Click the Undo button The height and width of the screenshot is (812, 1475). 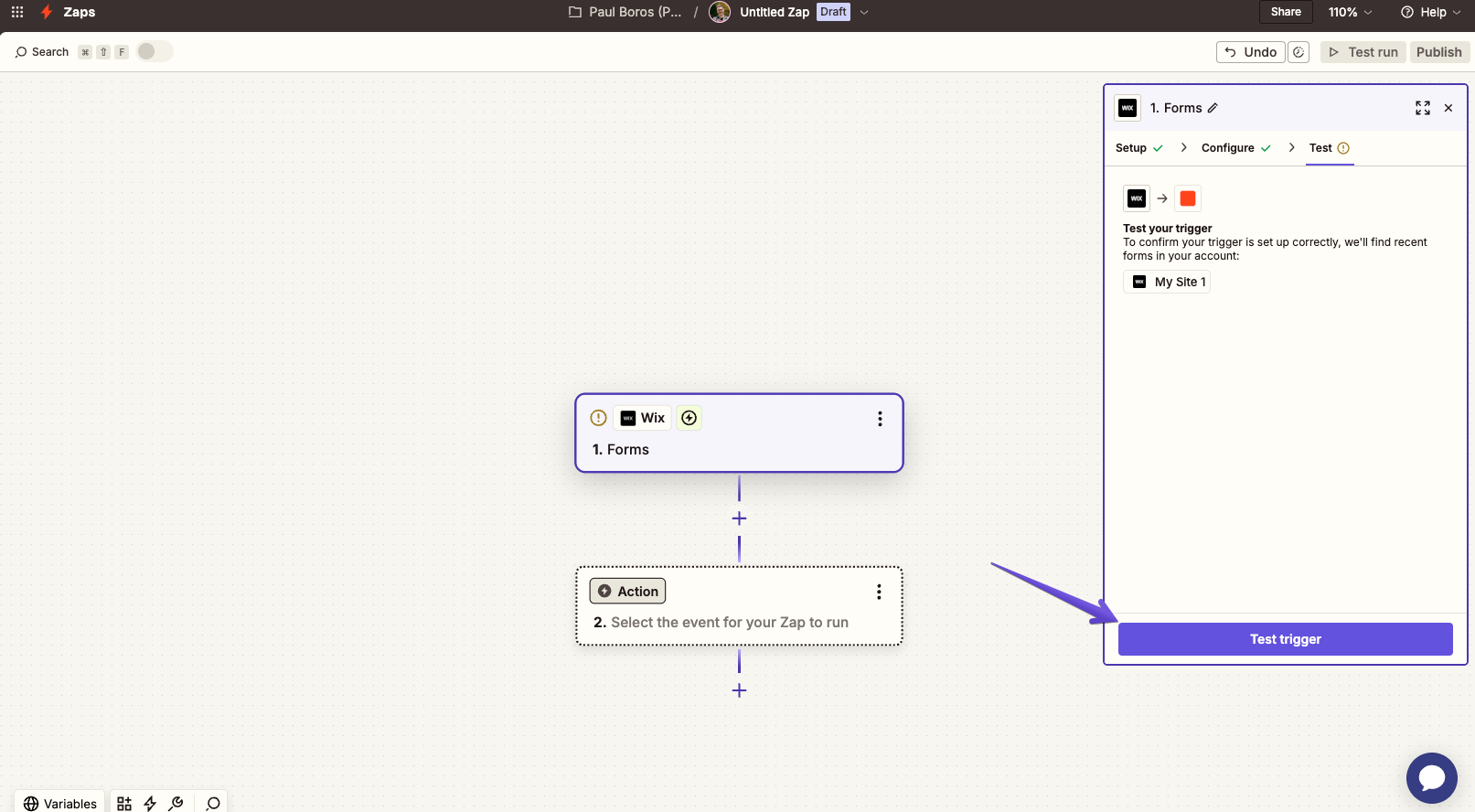(1250, 52)
